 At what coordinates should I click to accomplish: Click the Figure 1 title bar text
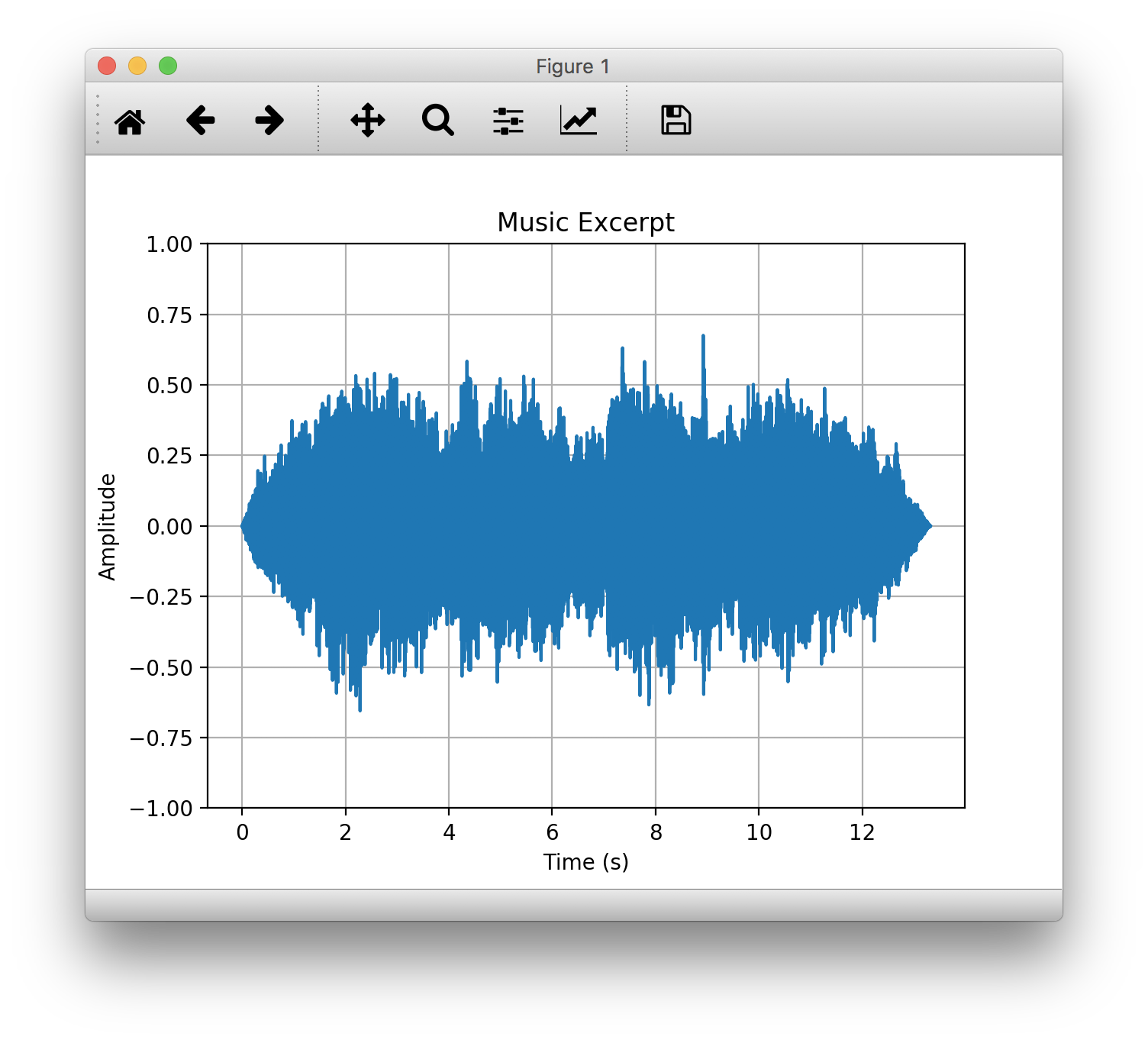[572, 66]
